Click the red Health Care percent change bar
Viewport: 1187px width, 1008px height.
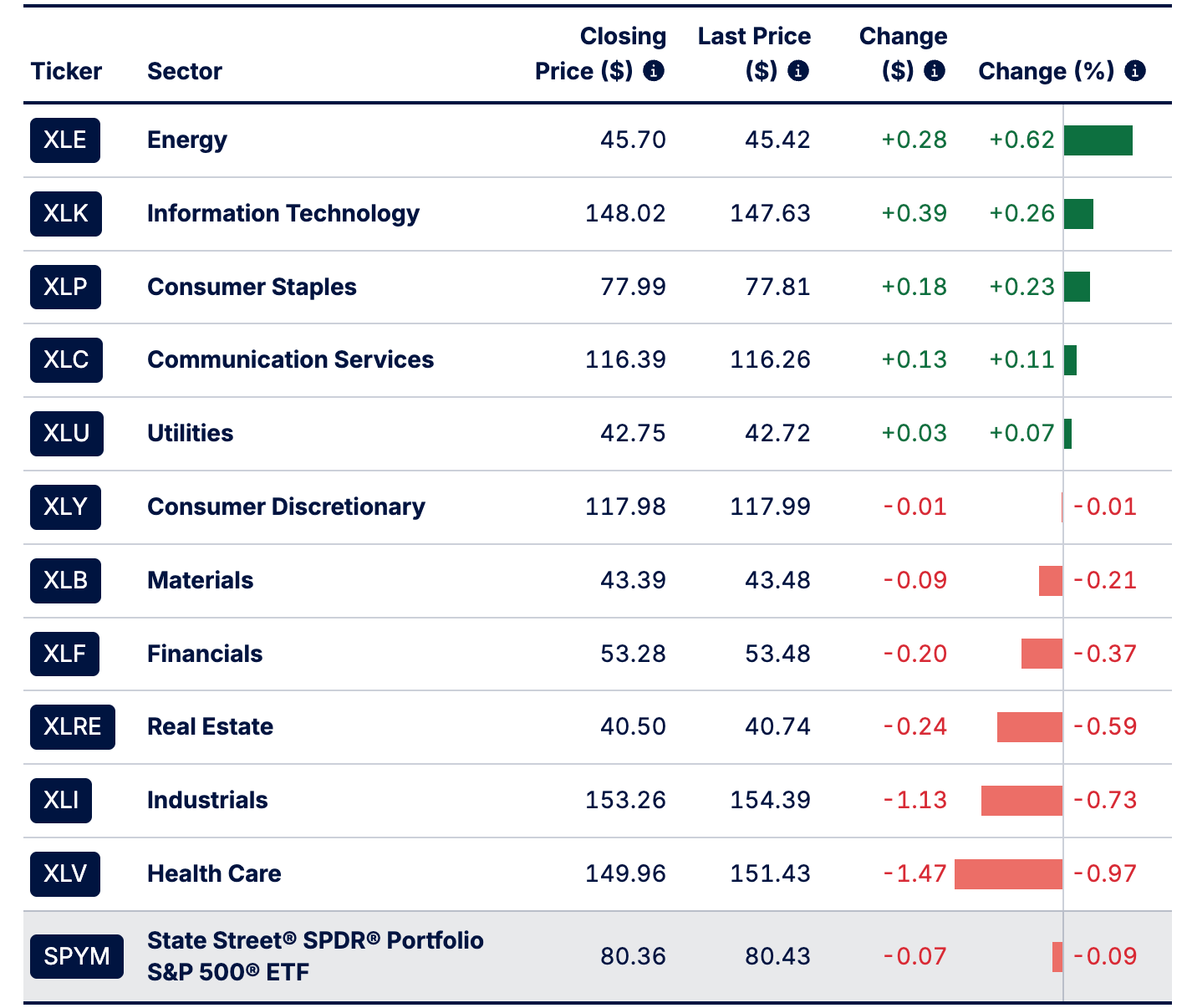point(1008,874)
